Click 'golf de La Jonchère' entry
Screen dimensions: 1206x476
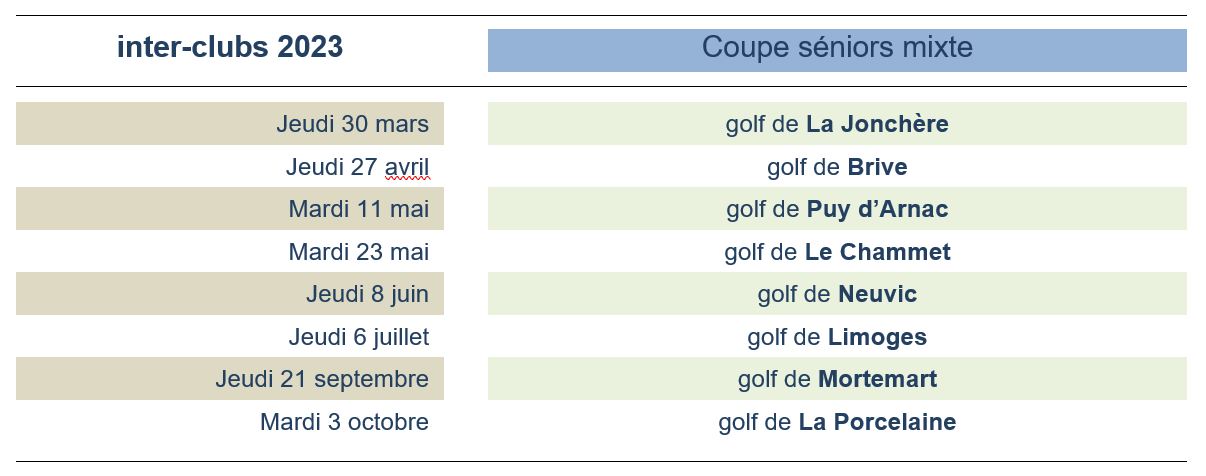[x=837, y=124]
